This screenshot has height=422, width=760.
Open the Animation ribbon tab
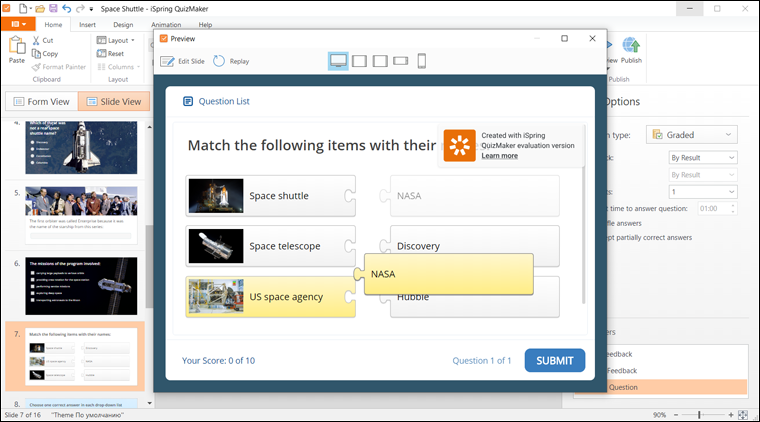[x=166, y=25]
